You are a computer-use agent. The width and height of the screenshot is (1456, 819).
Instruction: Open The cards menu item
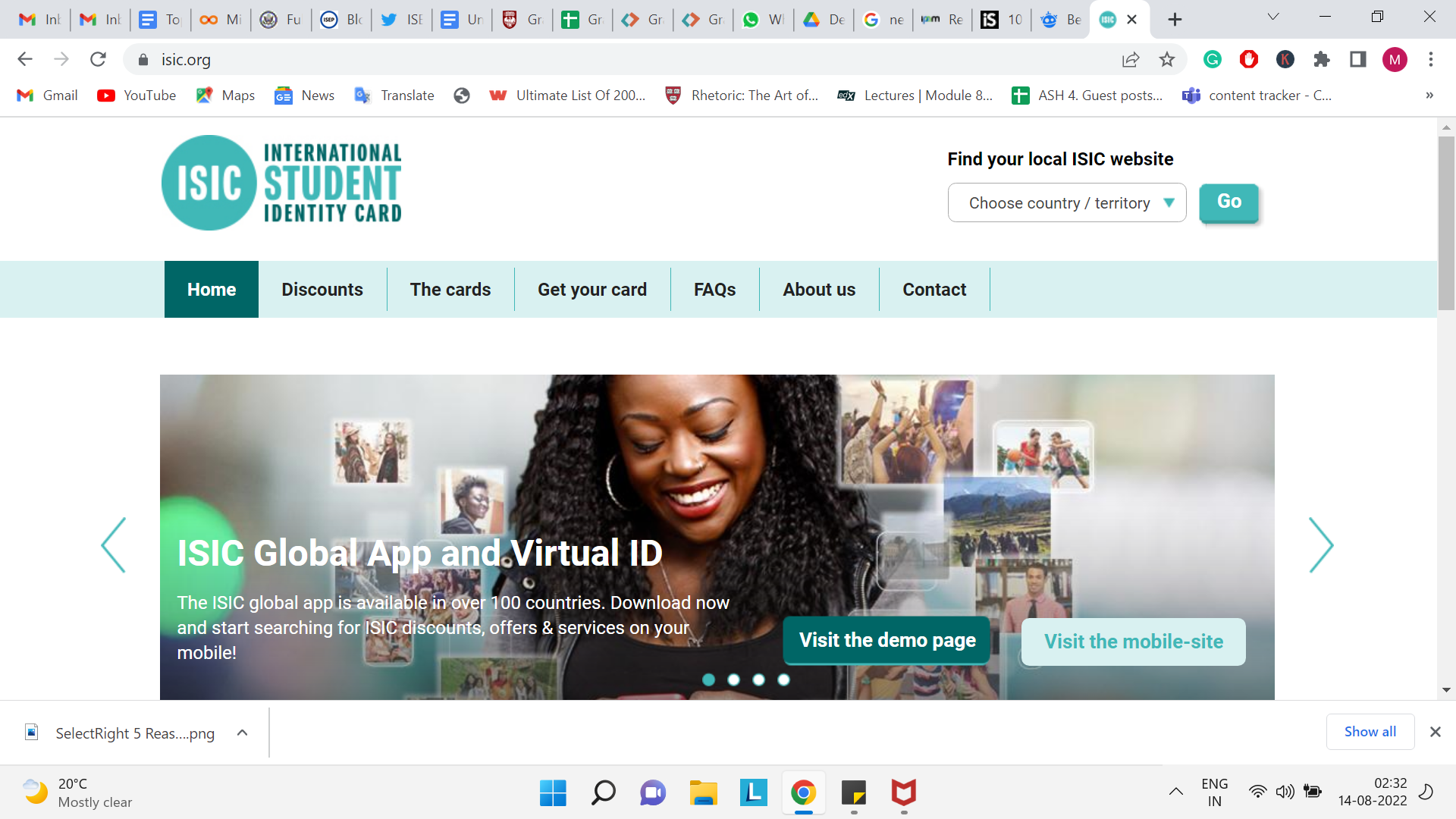click(450, 290)
